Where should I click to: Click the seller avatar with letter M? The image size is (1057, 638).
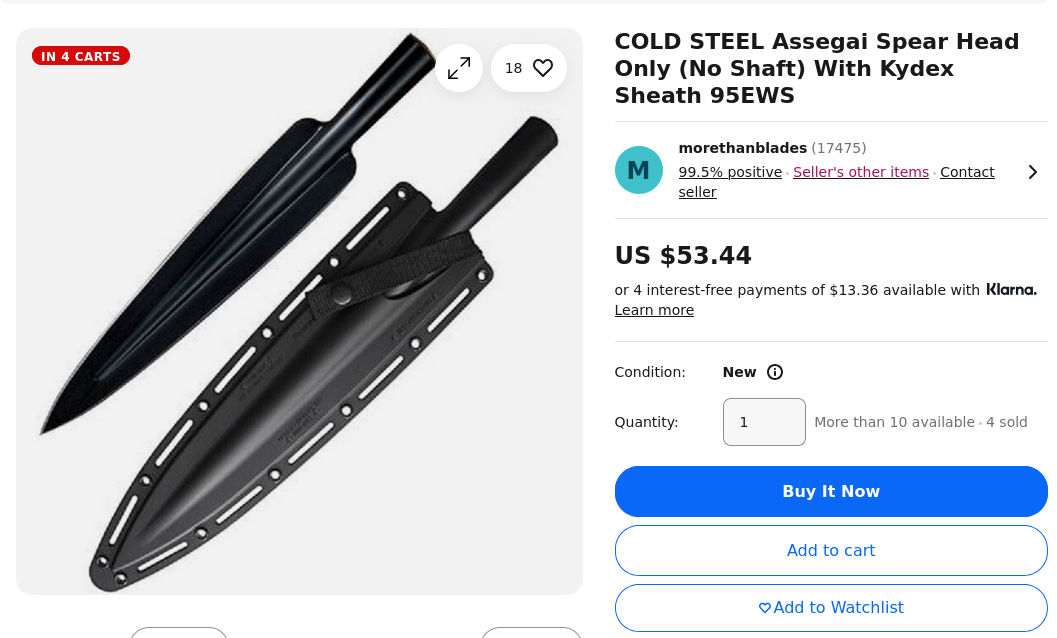(x=639, y=170)
